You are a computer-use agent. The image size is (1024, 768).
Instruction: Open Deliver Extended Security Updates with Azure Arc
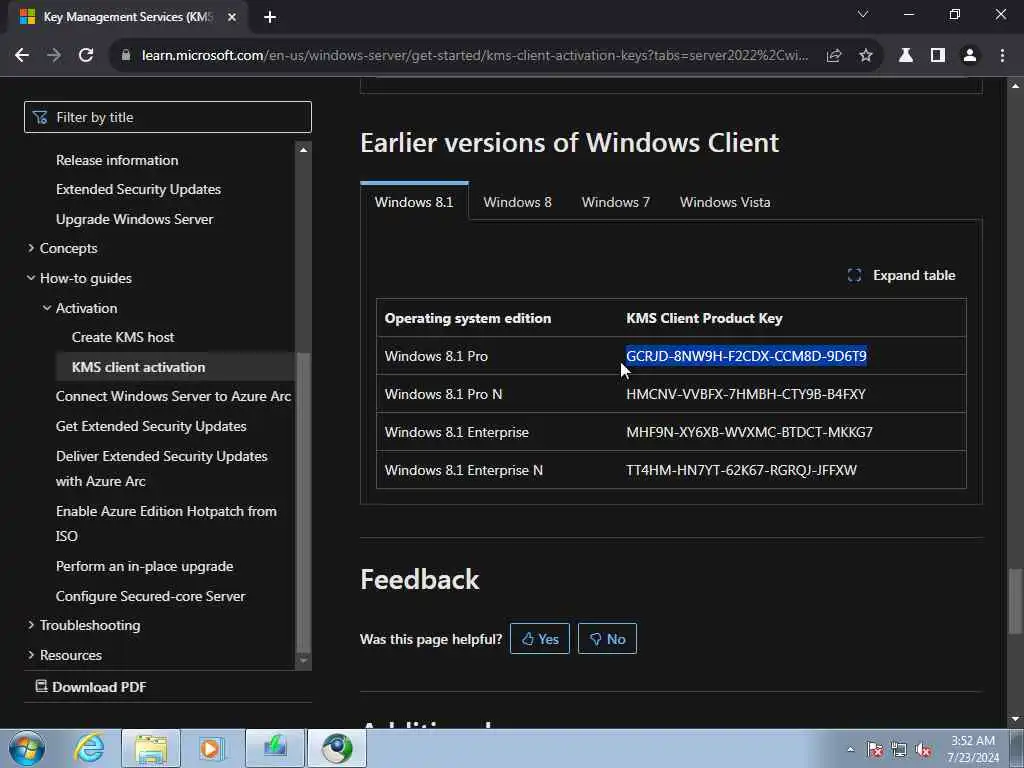tap(161, 468)
